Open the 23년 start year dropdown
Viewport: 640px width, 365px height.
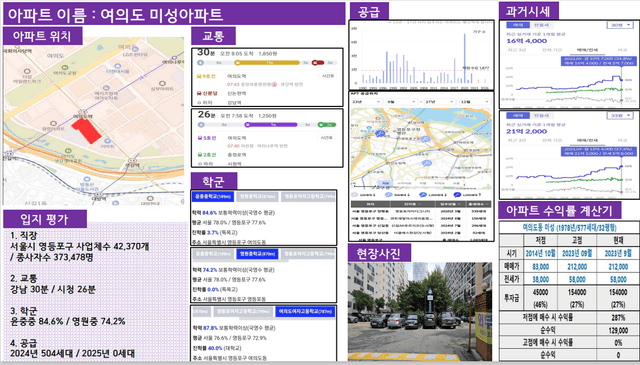pos(367,102)
